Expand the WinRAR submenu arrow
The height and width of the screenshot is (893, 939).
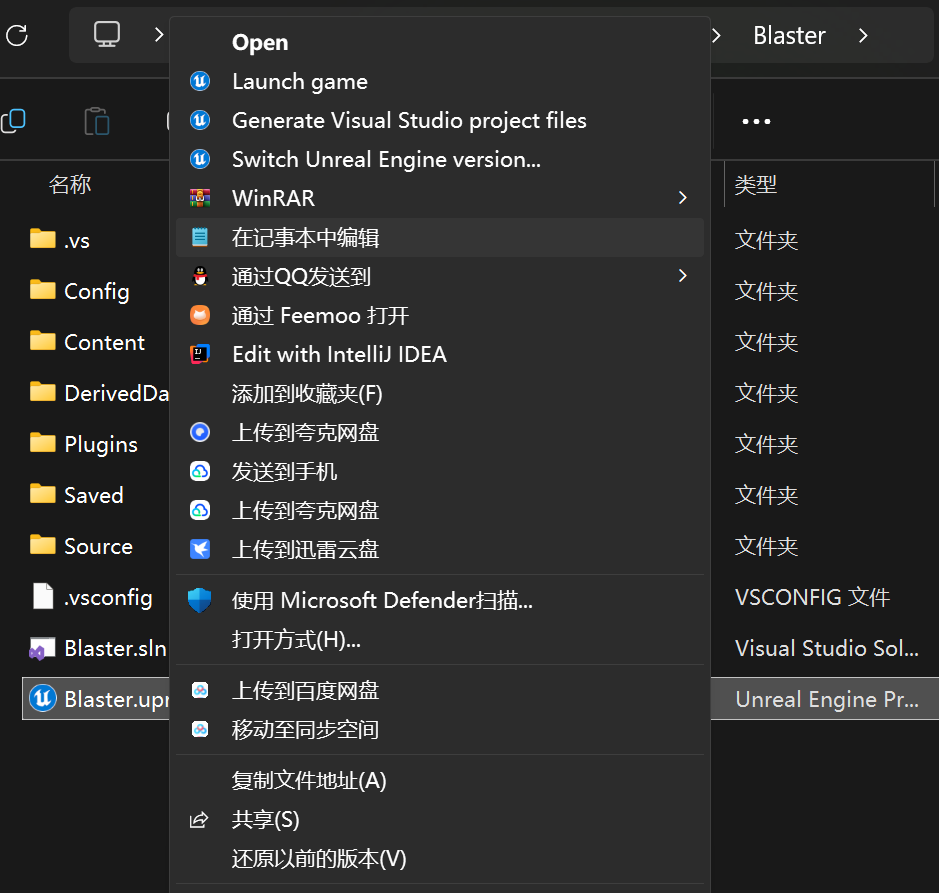pyautogui.click(x=683, y=198)
